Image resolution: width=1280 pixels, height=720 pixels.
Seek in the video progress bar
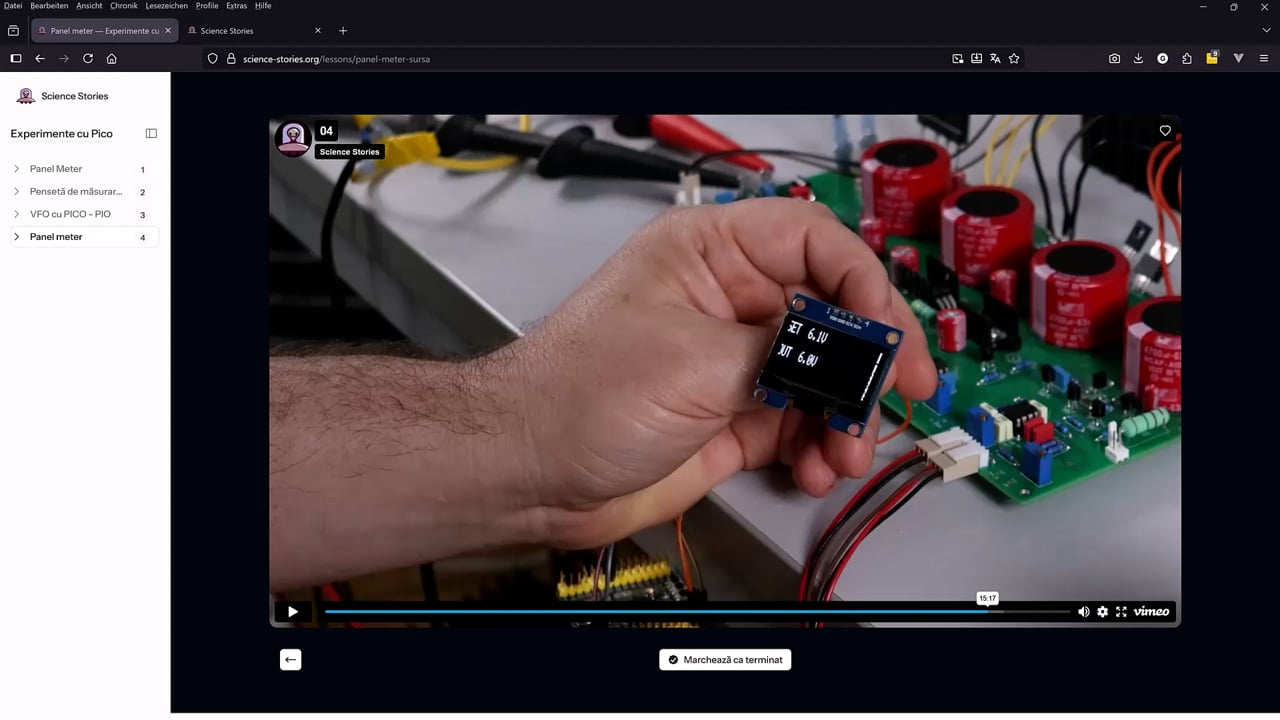pos(697,612)
